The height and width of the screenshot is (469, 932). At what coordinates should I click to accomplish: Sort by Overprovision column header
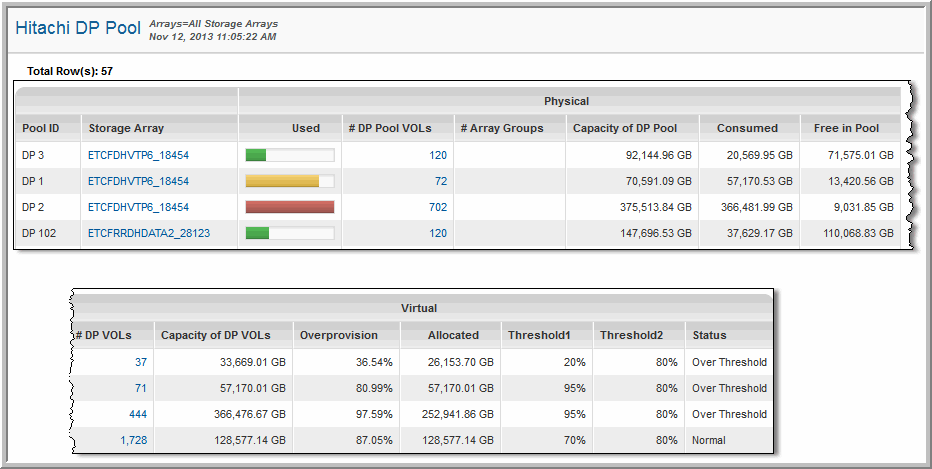339,335
